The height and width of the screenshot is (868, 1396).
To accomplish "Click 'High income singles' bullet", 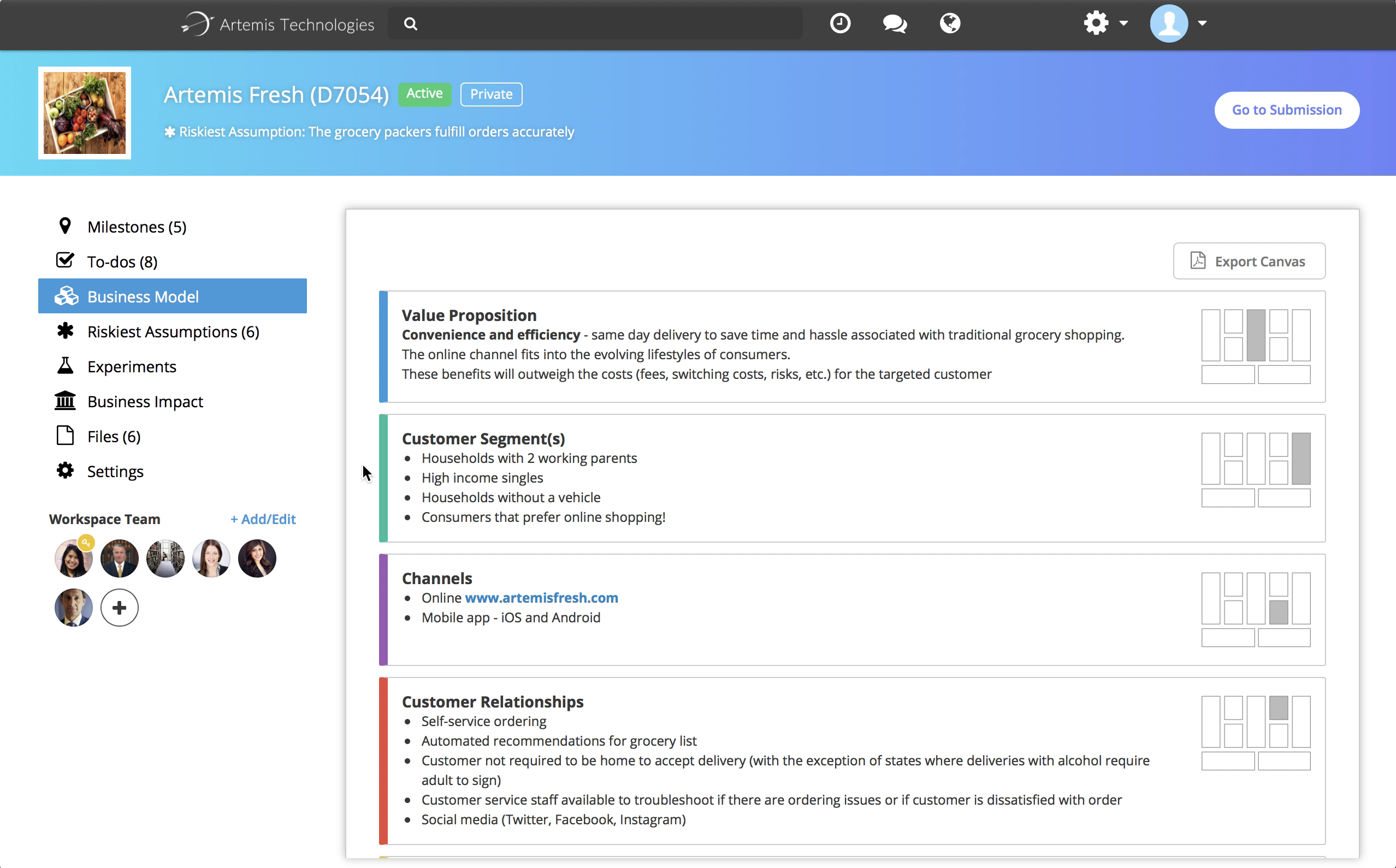I will point(482,478).
